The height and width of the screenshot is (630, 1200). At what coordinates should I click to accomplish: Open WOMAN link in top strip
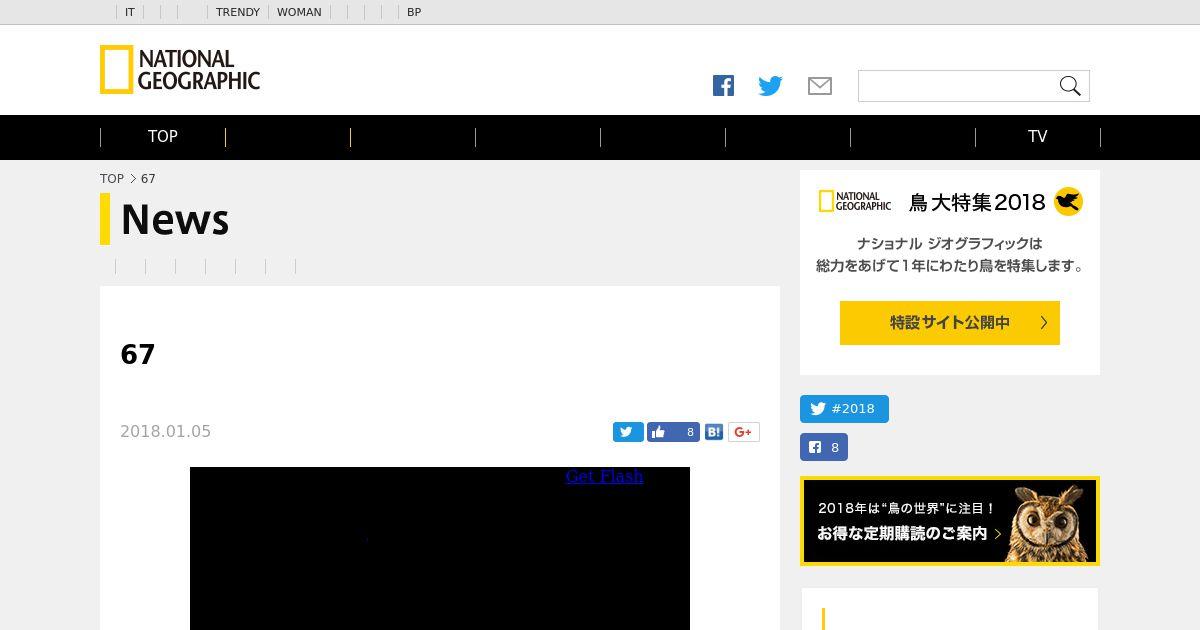(299, 12)
